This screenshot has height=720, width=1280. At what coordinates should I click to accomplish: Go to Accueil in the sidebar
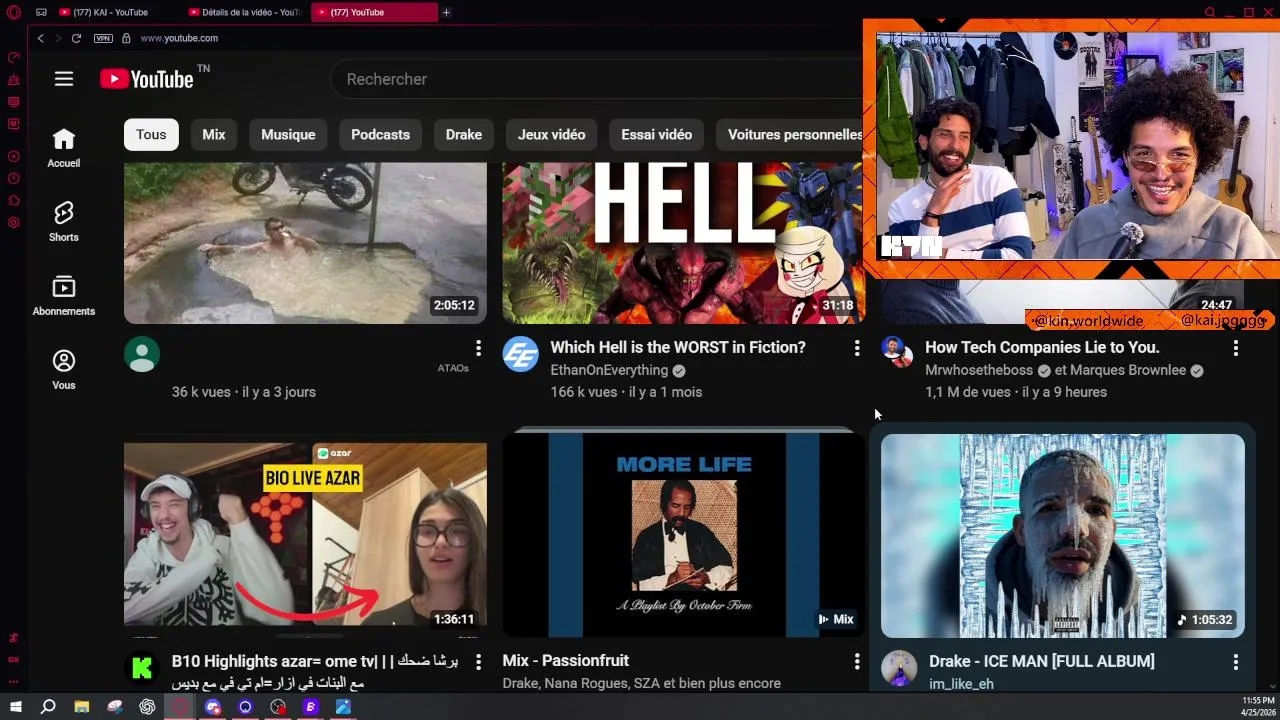coord(64,148)
